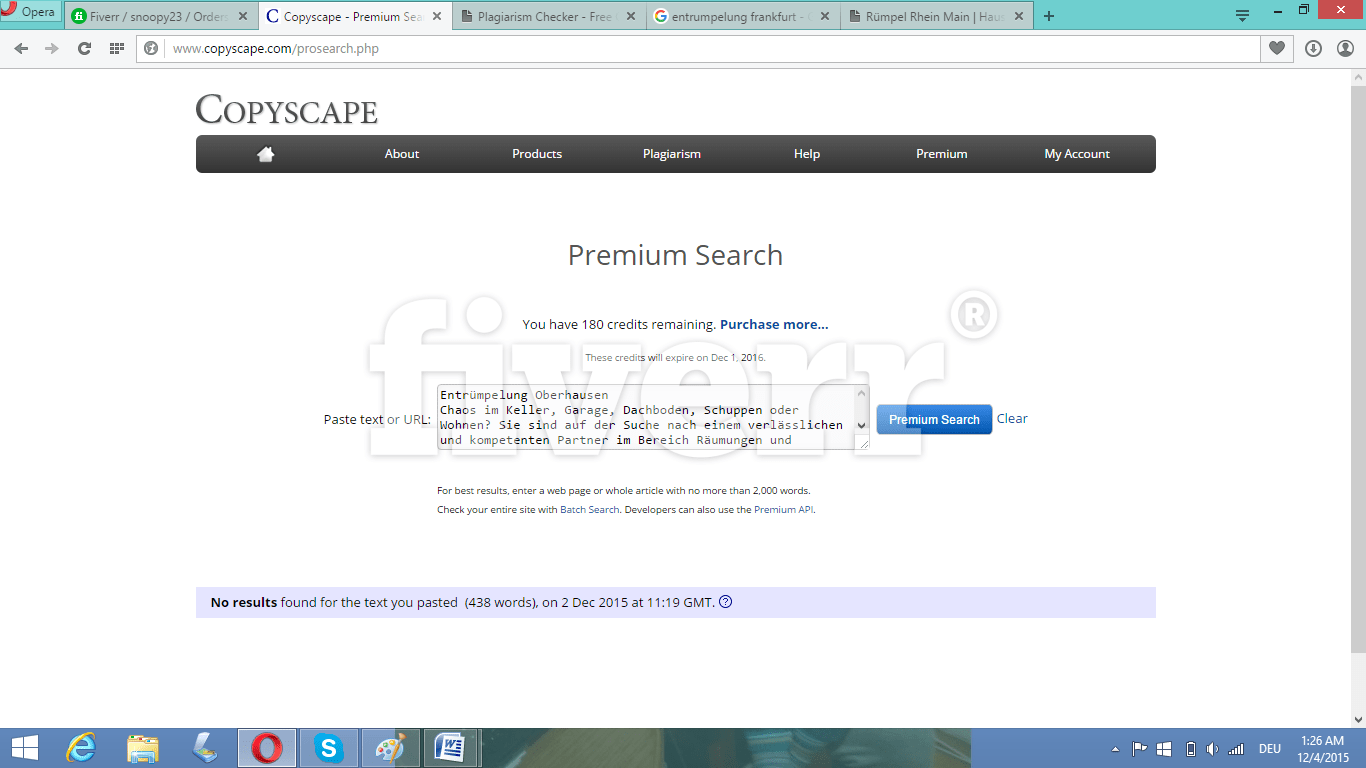Bookmark page with the heart icon

pyautogui.click(x=1277, y=48)
